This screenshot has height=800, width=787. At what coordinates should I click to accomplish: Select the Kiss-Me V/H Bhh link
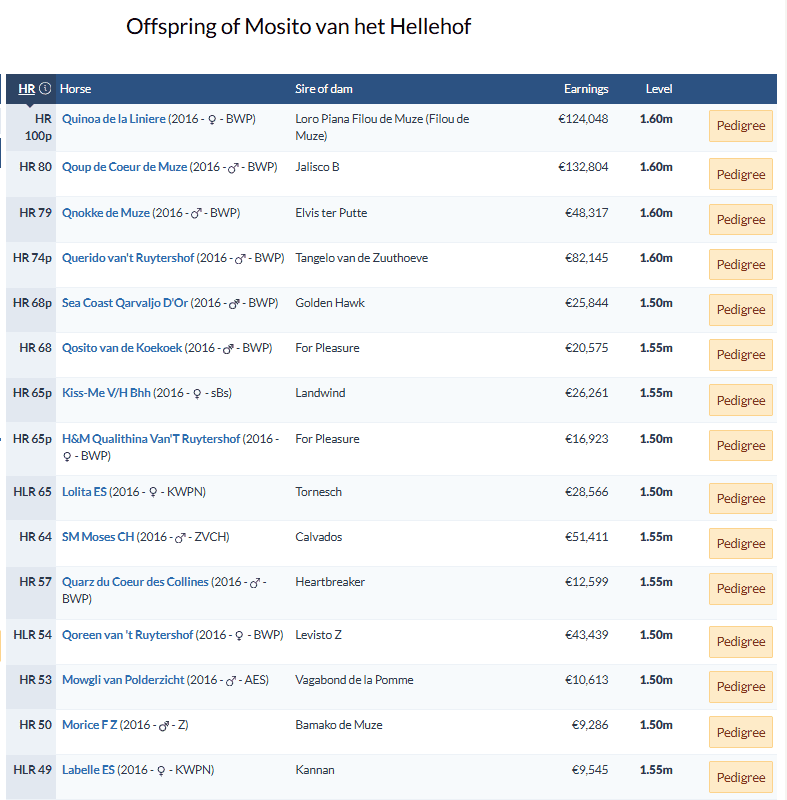[106, 392]
